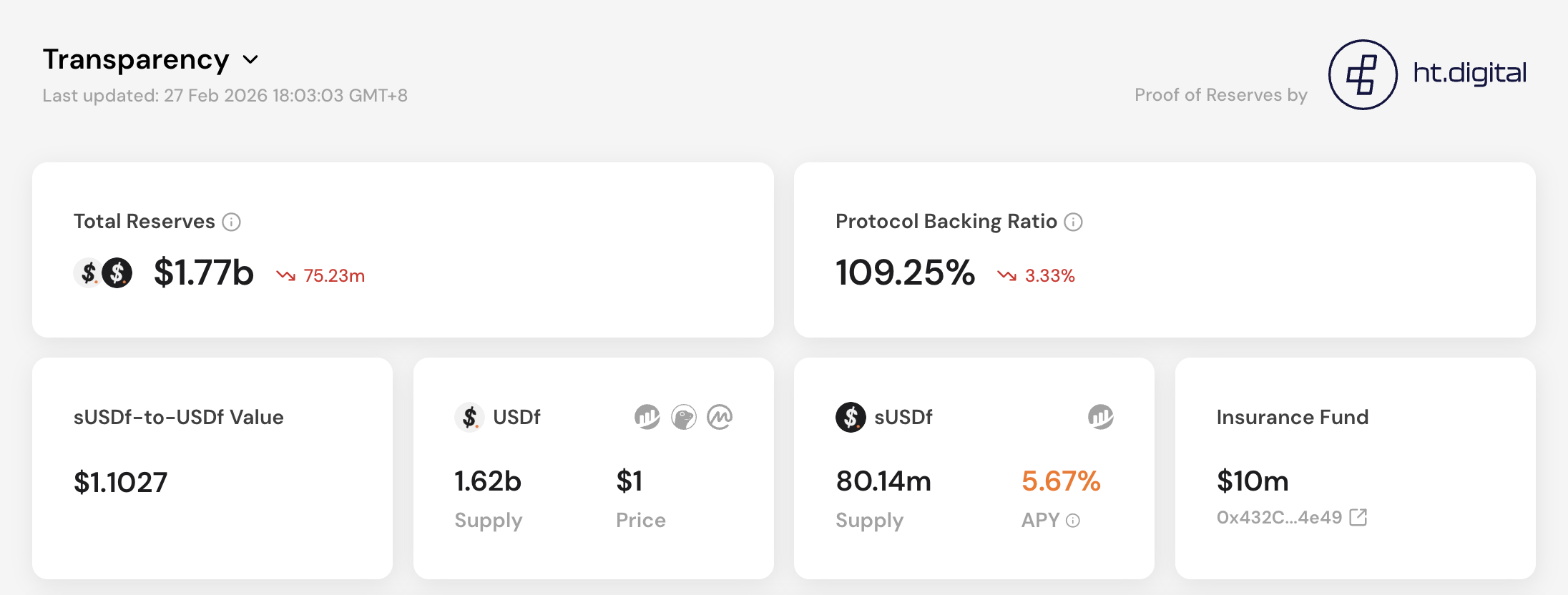Screen dimensions: 1568x595
Task: Click the black sUSDf token icon in sUSDf card
Action: point(851,417)
